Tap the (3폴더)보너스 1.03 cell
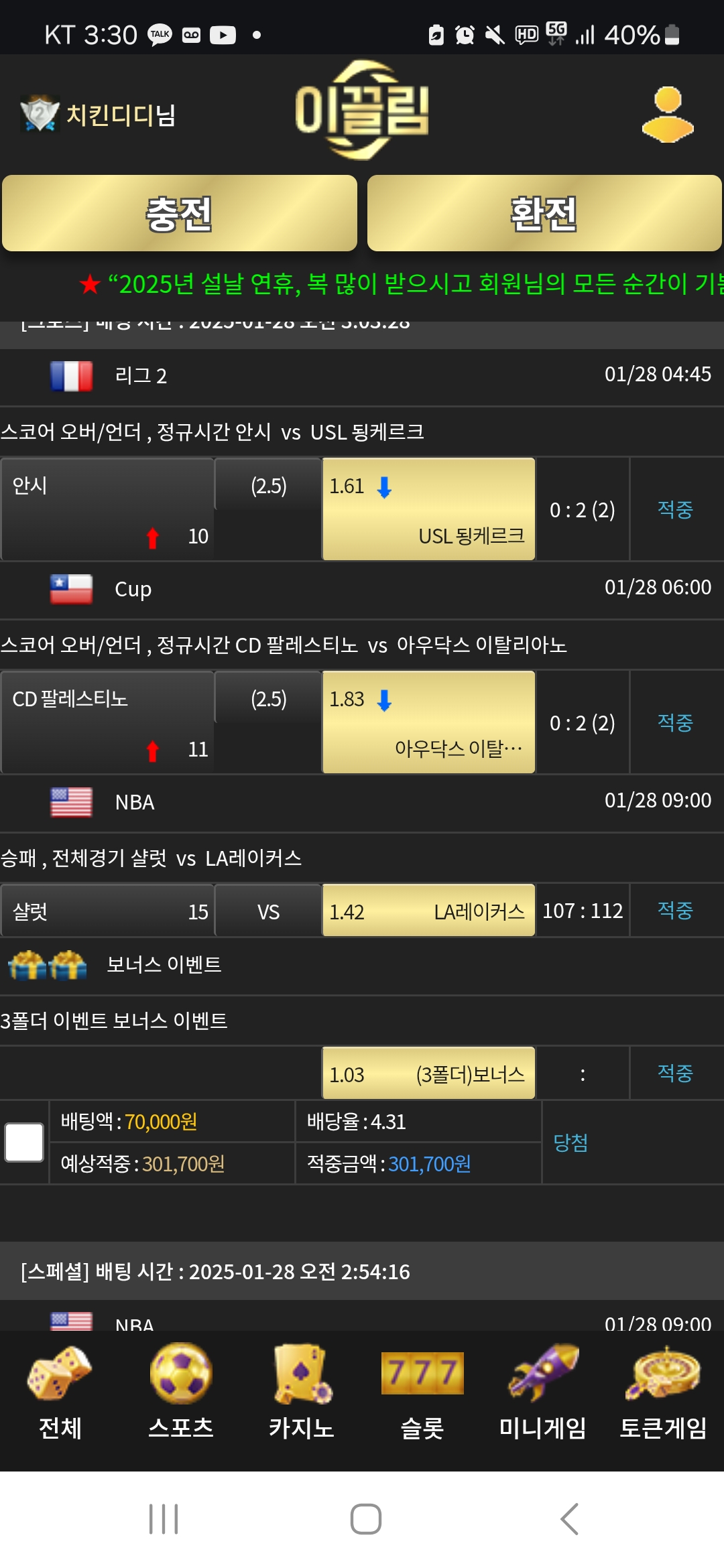Screen dimensions: 724x1568 coord(428,1073)
